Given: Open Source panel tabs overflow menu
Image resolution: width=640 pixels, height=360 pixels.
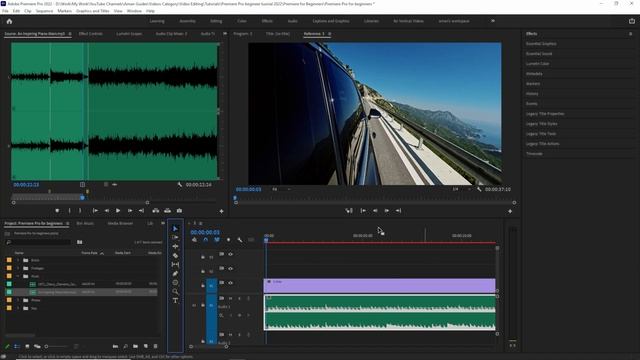Looking at the screenshot, I should [224, 33].
